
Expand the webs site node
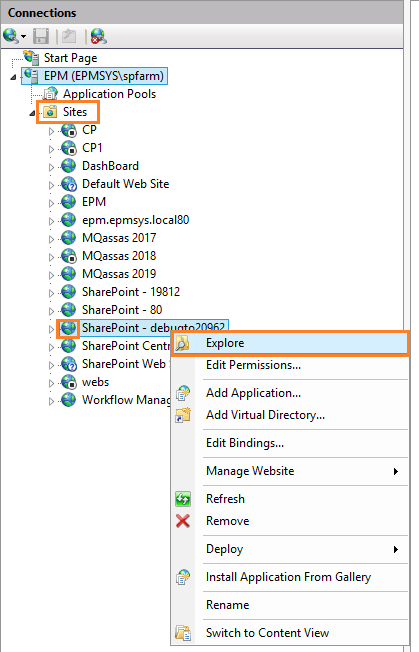(x=52, y=383)
